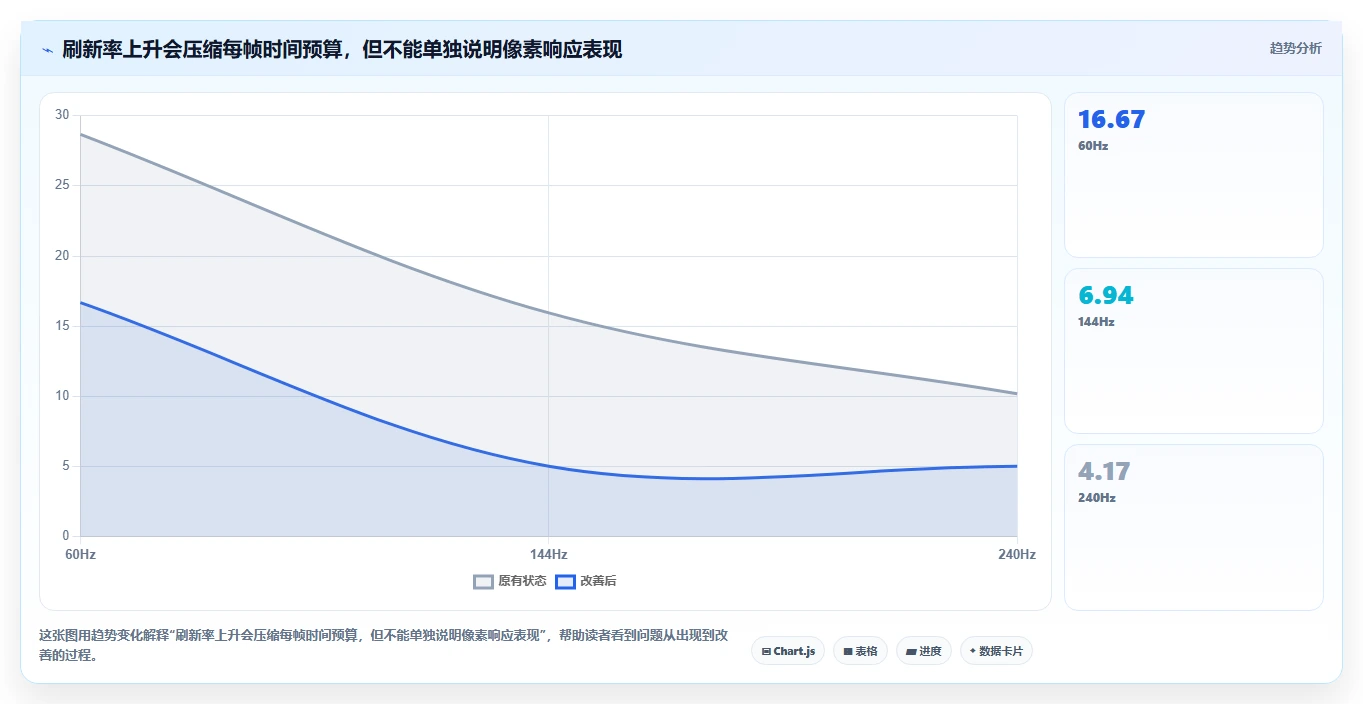This screenshot has height=704, width=1363.
Task: Click the 原有状态 legend label
Action: [x=522, y=581]
